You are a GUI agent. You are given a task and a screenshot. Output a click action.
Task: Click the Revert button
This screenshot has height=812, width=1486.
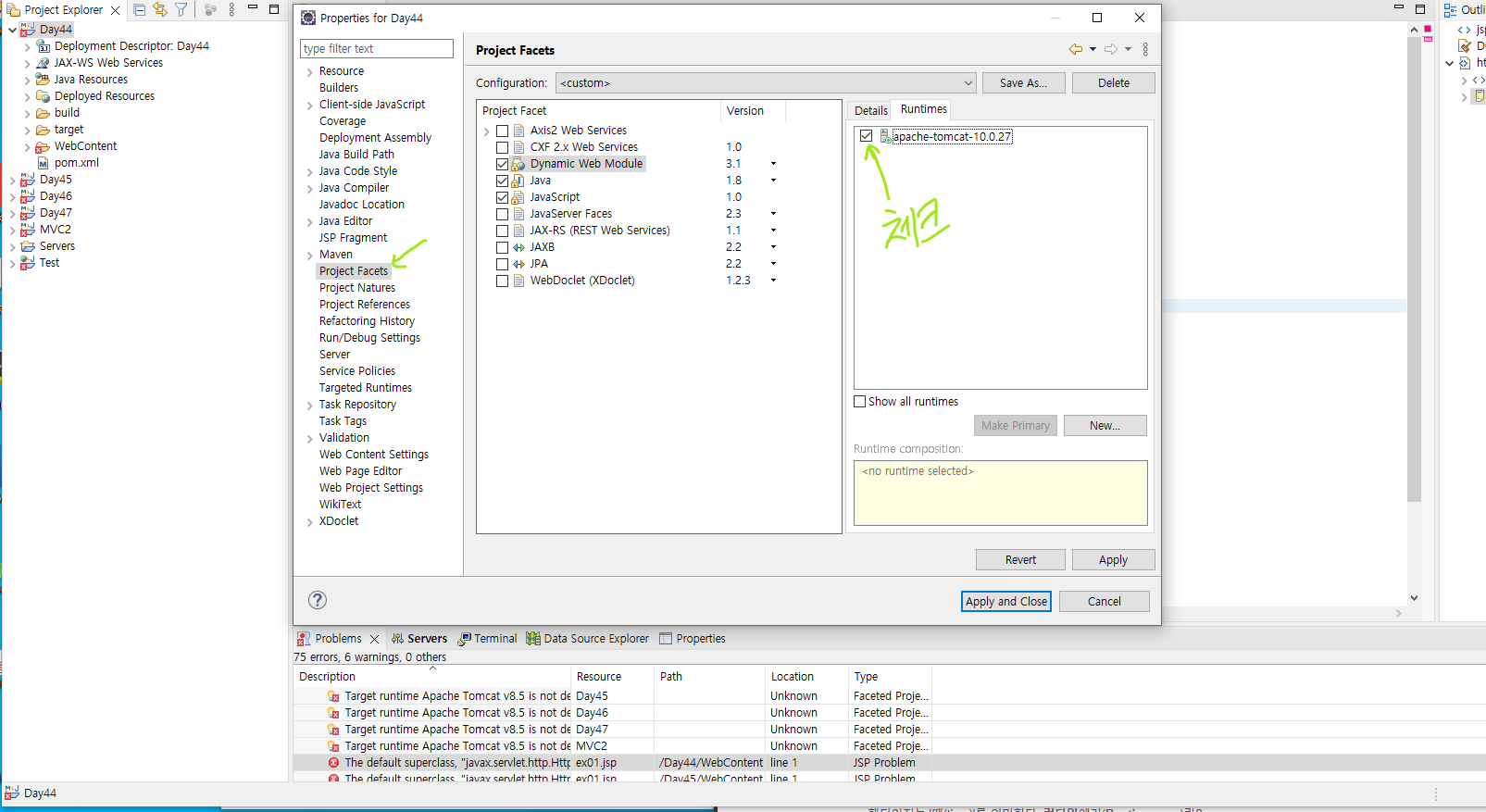(1020, 560)
